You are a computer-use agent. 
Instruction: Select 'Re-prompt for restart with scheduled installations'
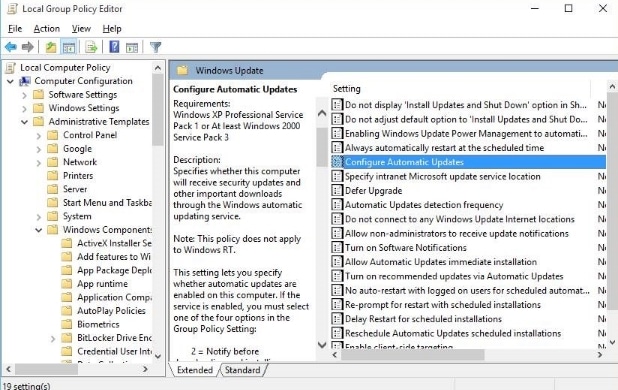click(443, 305)
